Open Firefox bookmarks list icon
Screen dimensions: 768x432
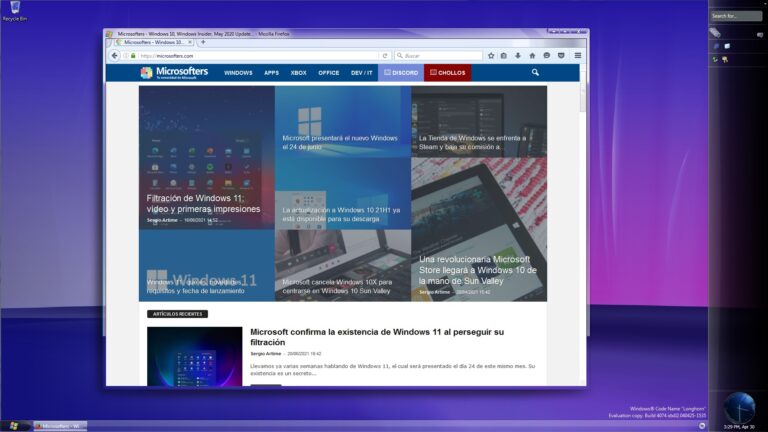point(504,56)
